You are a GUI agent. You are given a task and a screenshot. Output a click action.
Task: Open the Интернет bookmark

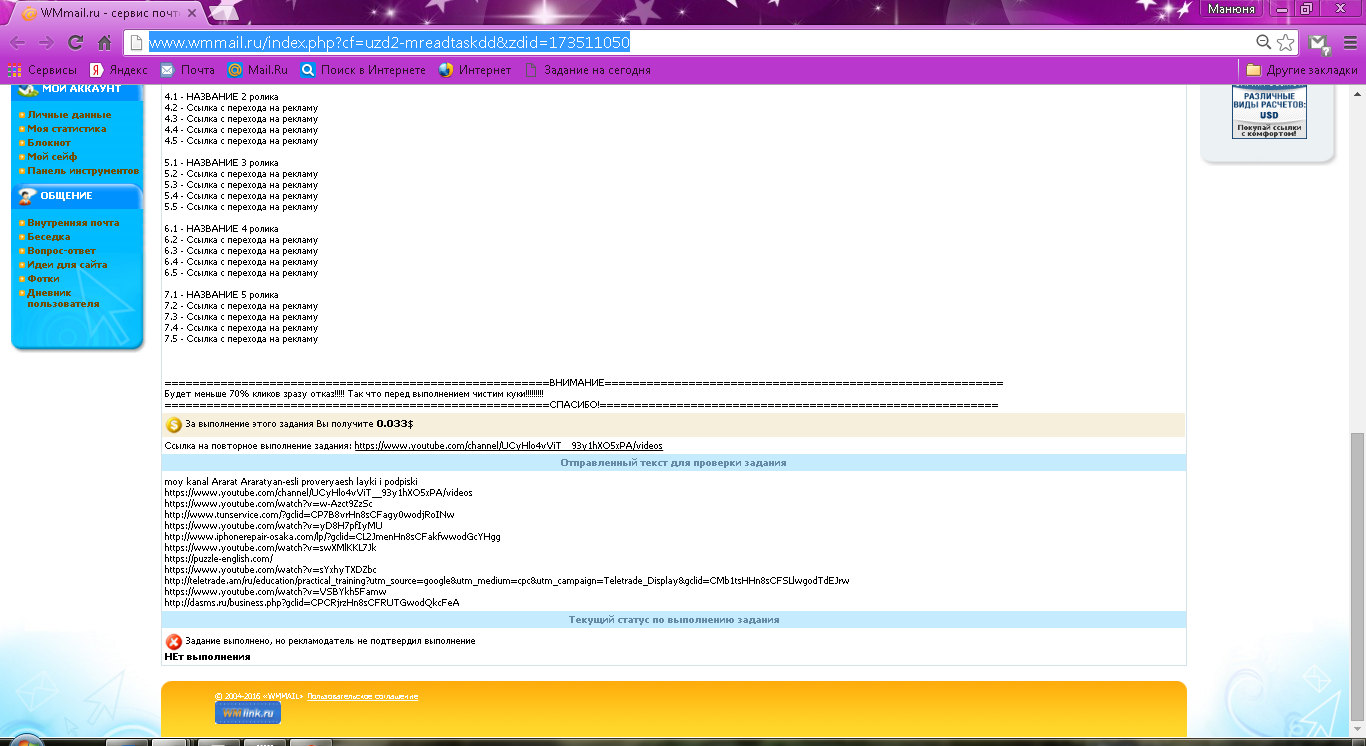coord(475,70)
